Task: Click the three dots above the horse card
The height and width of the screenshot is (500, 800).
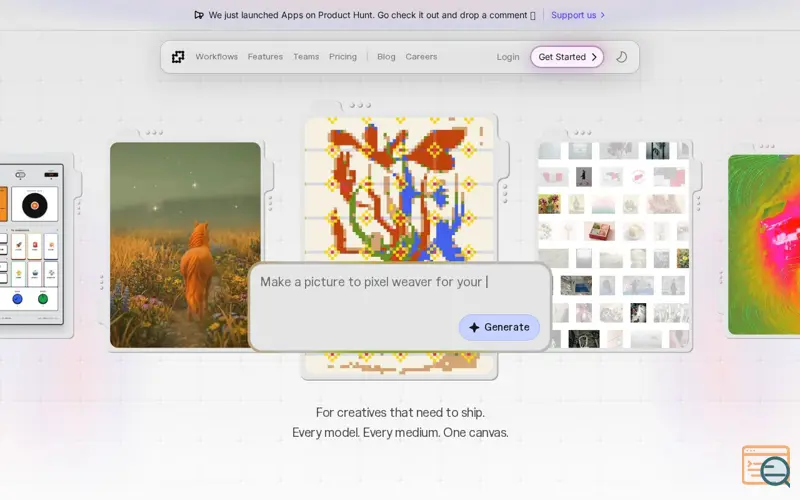Action: pos(154,133)
